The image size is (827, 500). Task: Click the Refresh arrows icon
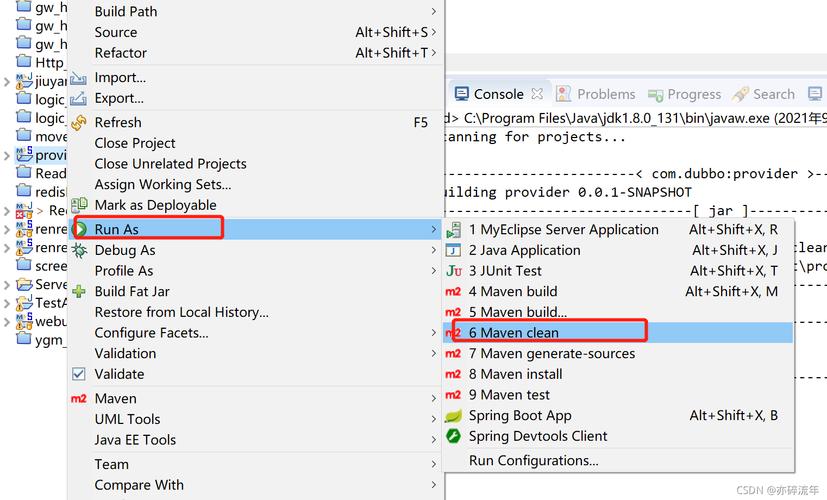click(x=79, y=123)
